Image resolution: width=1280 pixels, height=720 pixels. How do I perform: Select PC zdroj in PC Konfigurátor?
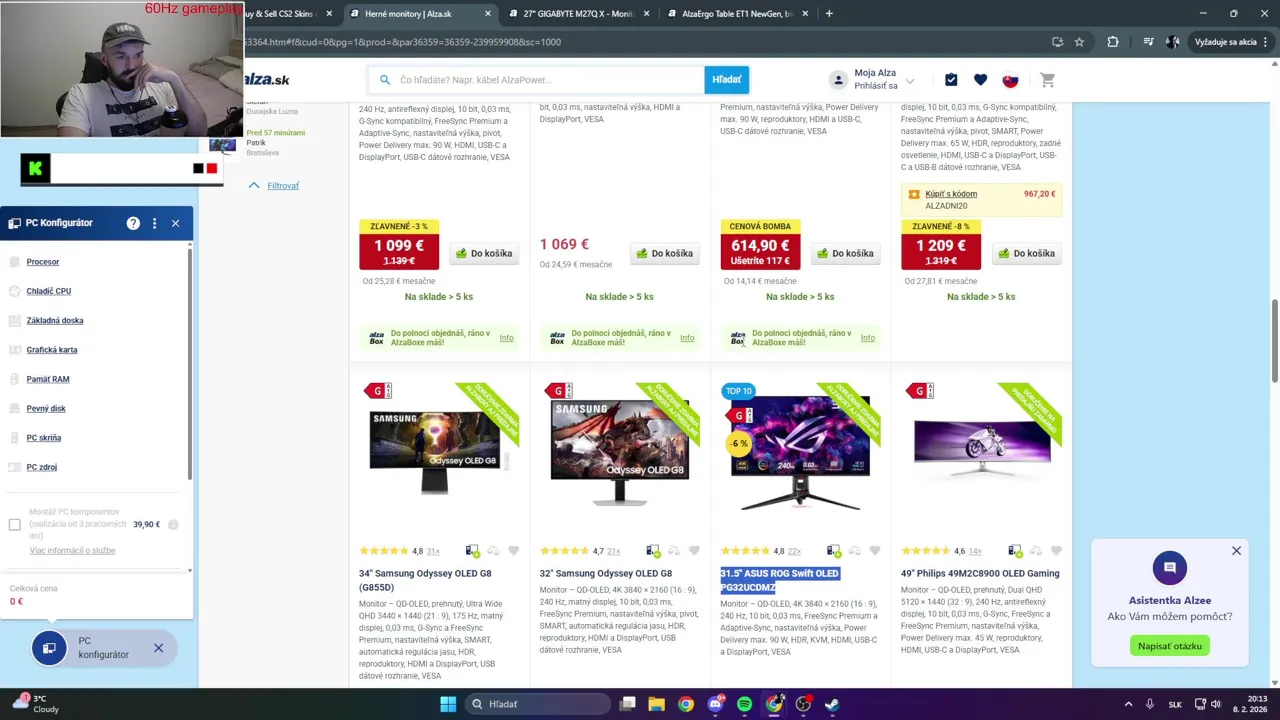point(42,467)
